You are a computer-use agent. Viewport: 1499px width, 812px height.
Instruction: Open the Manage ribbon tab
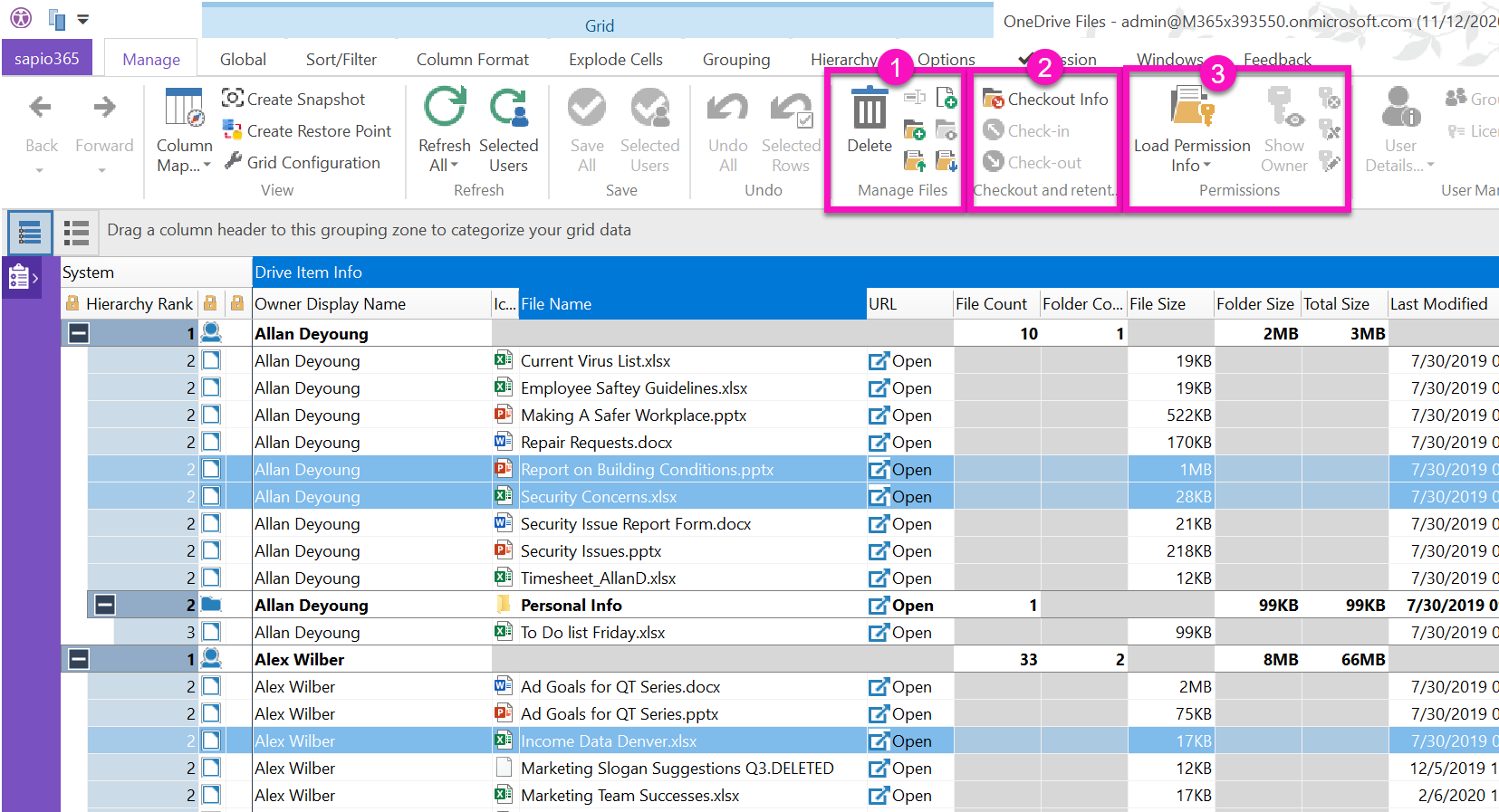click(151, 59)
